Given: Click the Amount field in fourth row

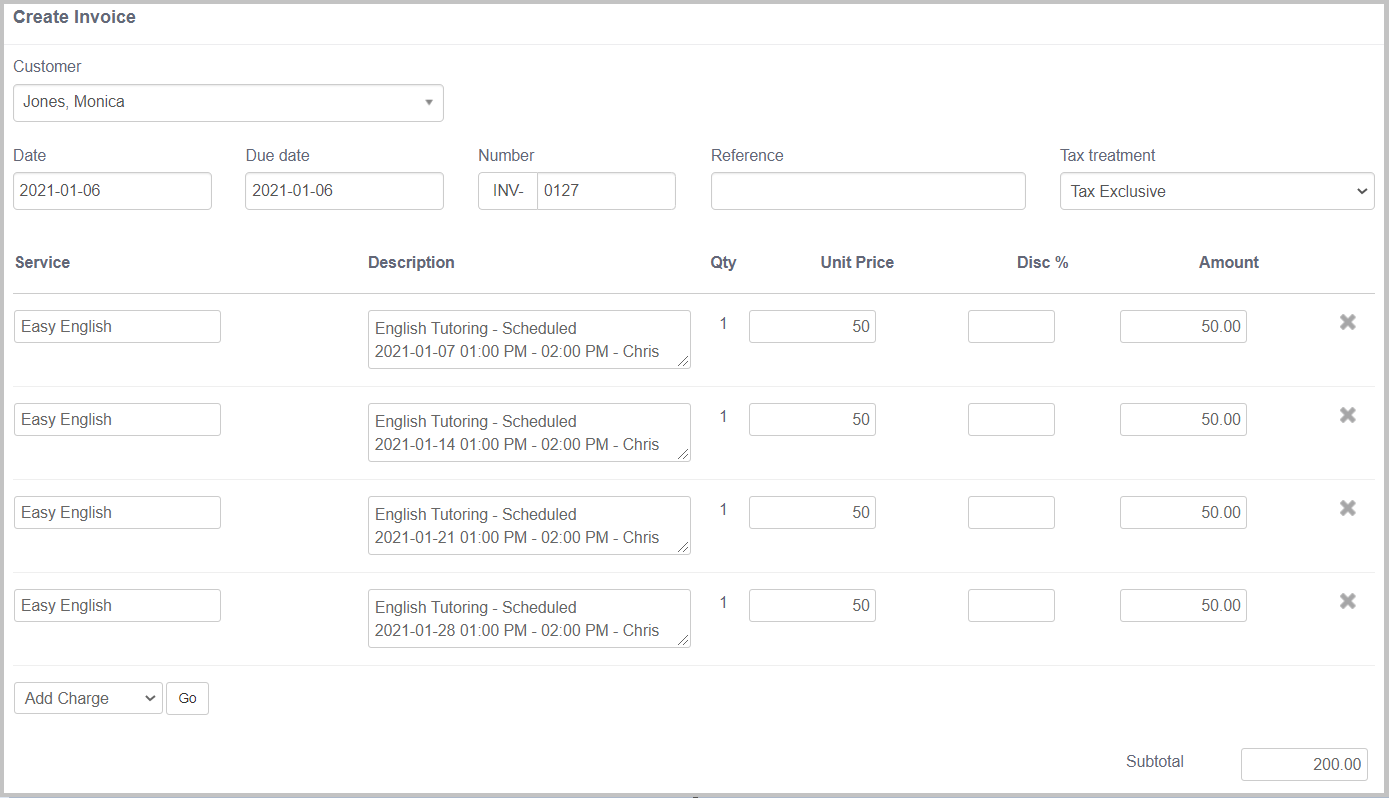Looking at the screenshot, I should [x=1182, y=606].
